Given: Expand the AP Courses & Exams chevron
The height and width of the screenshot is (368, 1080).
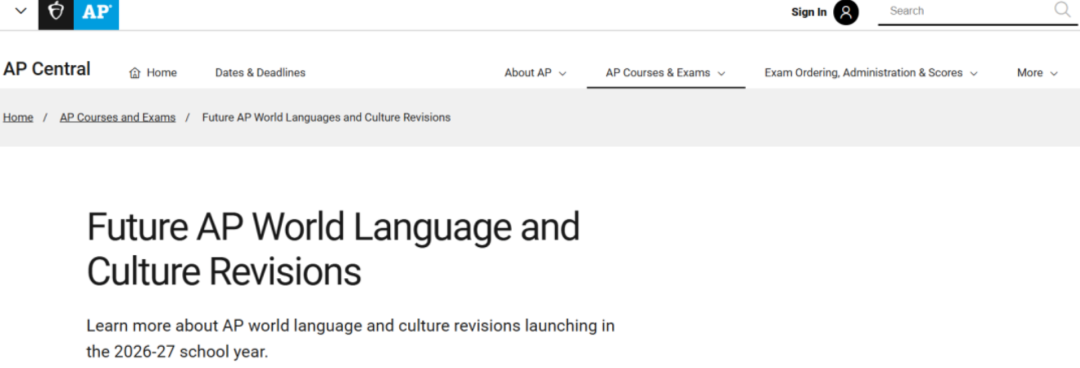Looking at the screenshot, I should (x=721, y=73).
